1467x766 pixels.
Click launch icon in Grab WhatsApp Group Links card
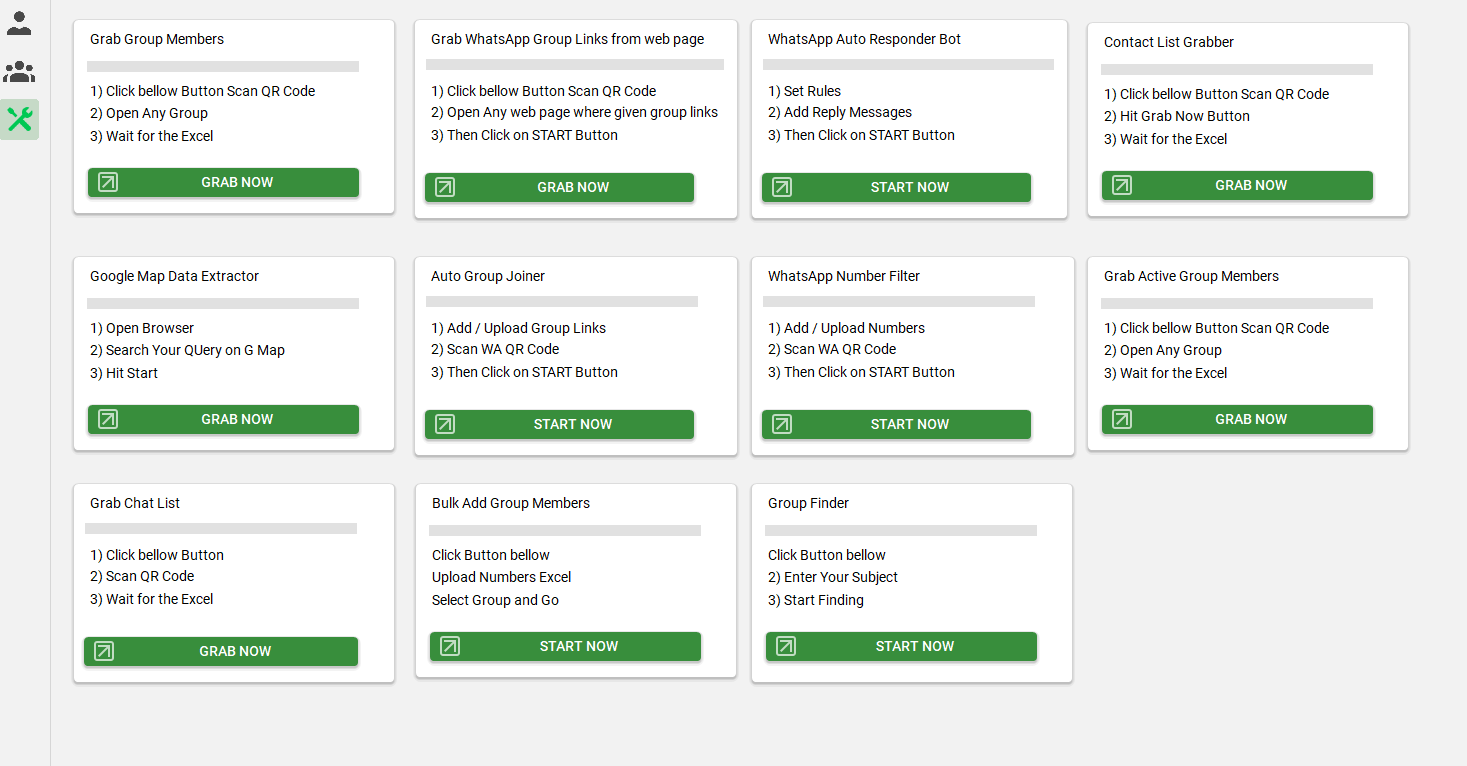[x=445, y=187]
